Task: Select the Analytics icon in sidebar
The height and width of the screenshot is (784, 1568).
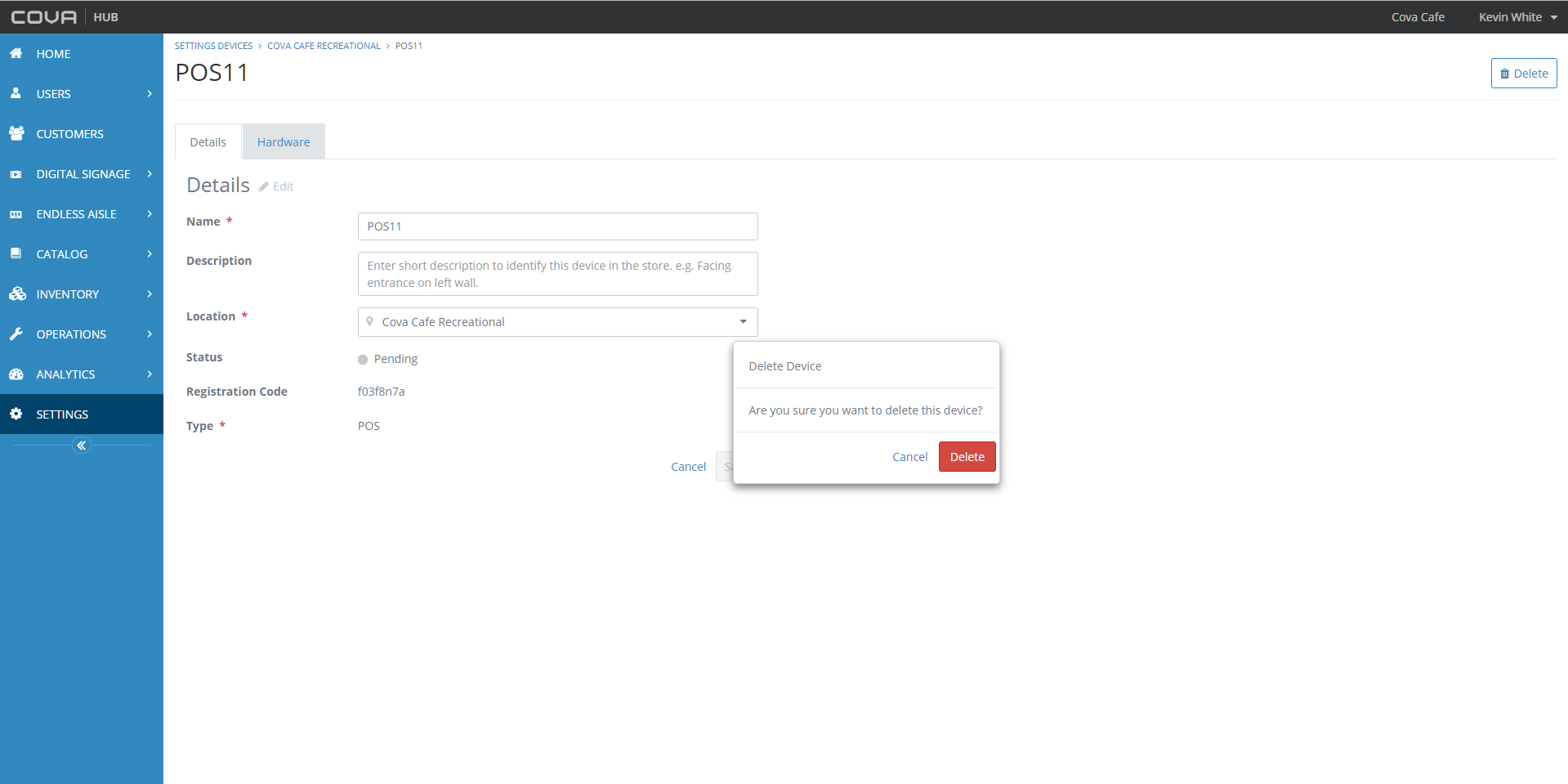Action: (17, 374)
